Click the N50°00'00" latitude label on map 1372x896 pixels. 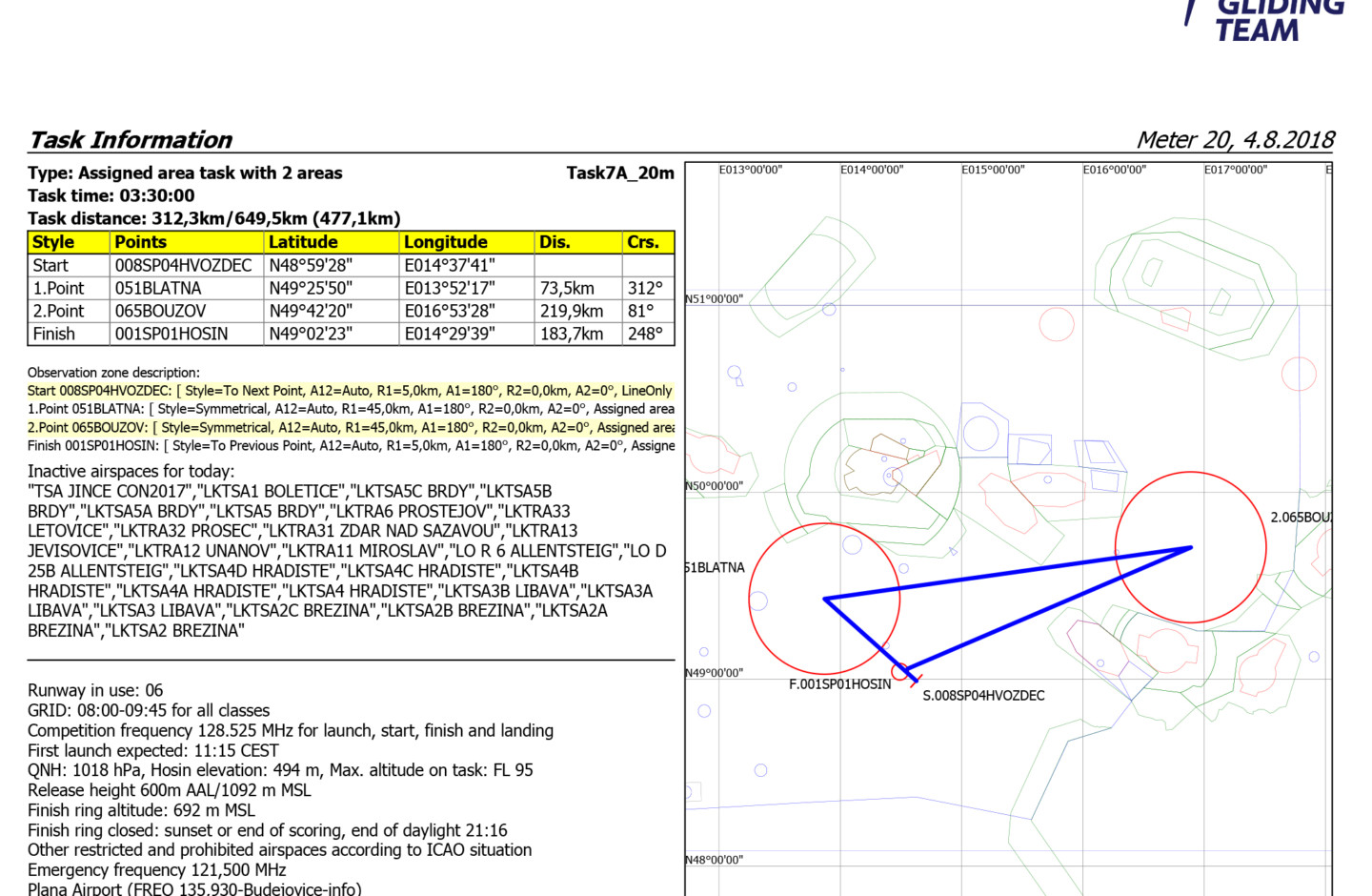714,486
